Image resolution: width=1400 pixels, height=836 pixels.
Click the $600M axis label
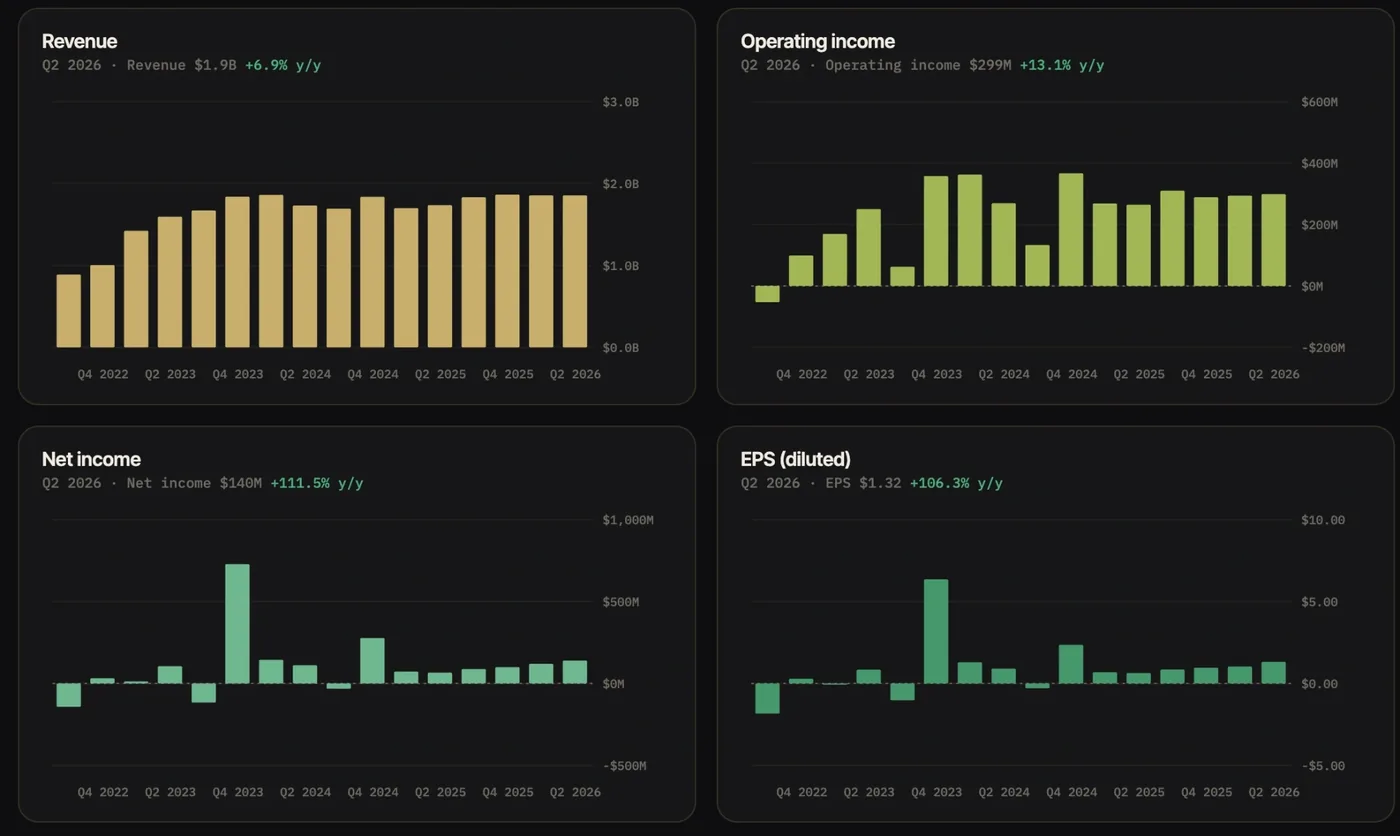coord(1319,102)
